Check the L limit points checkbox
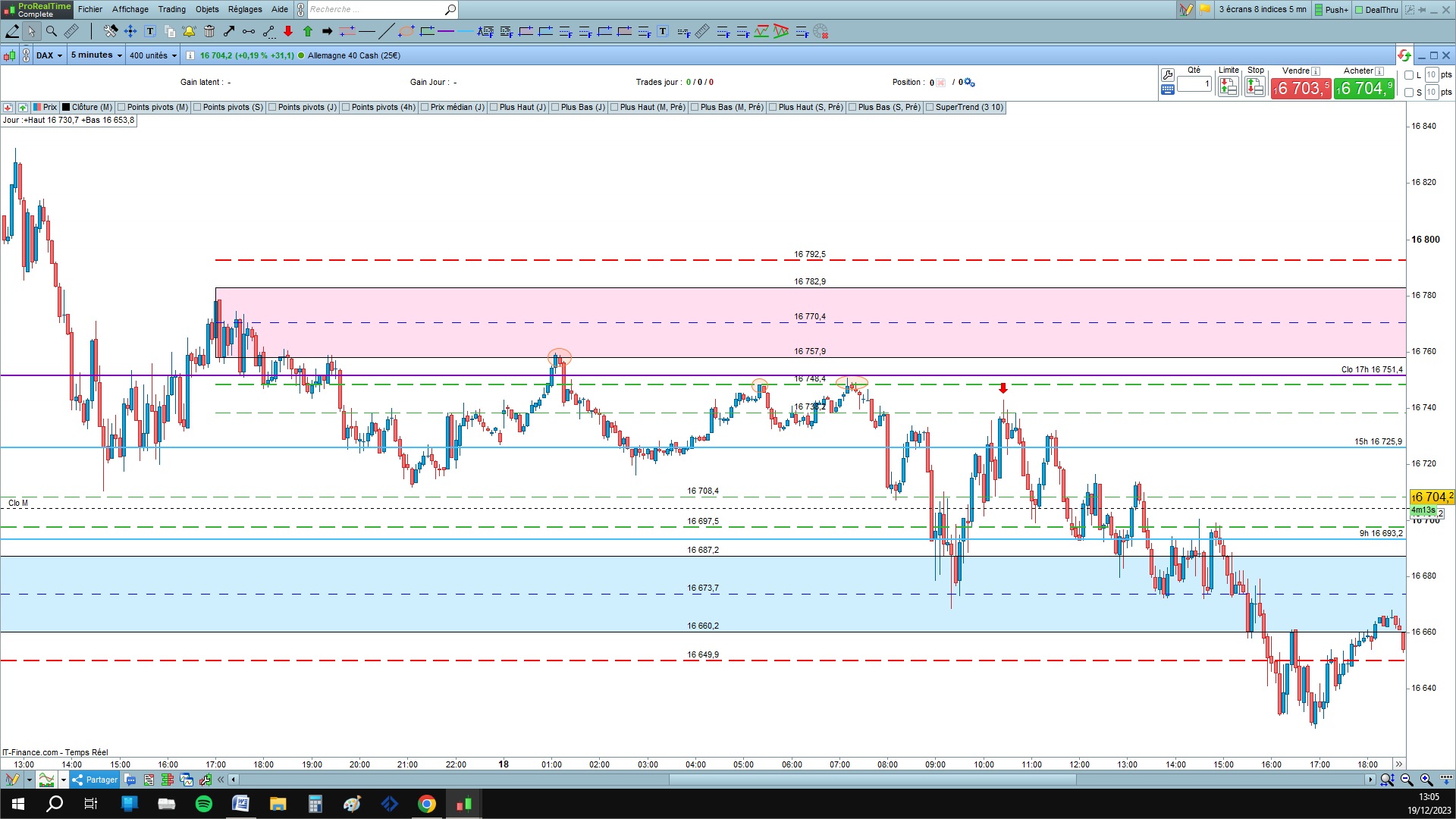This screenshot has width=1456, height=819. point(1409,75)
